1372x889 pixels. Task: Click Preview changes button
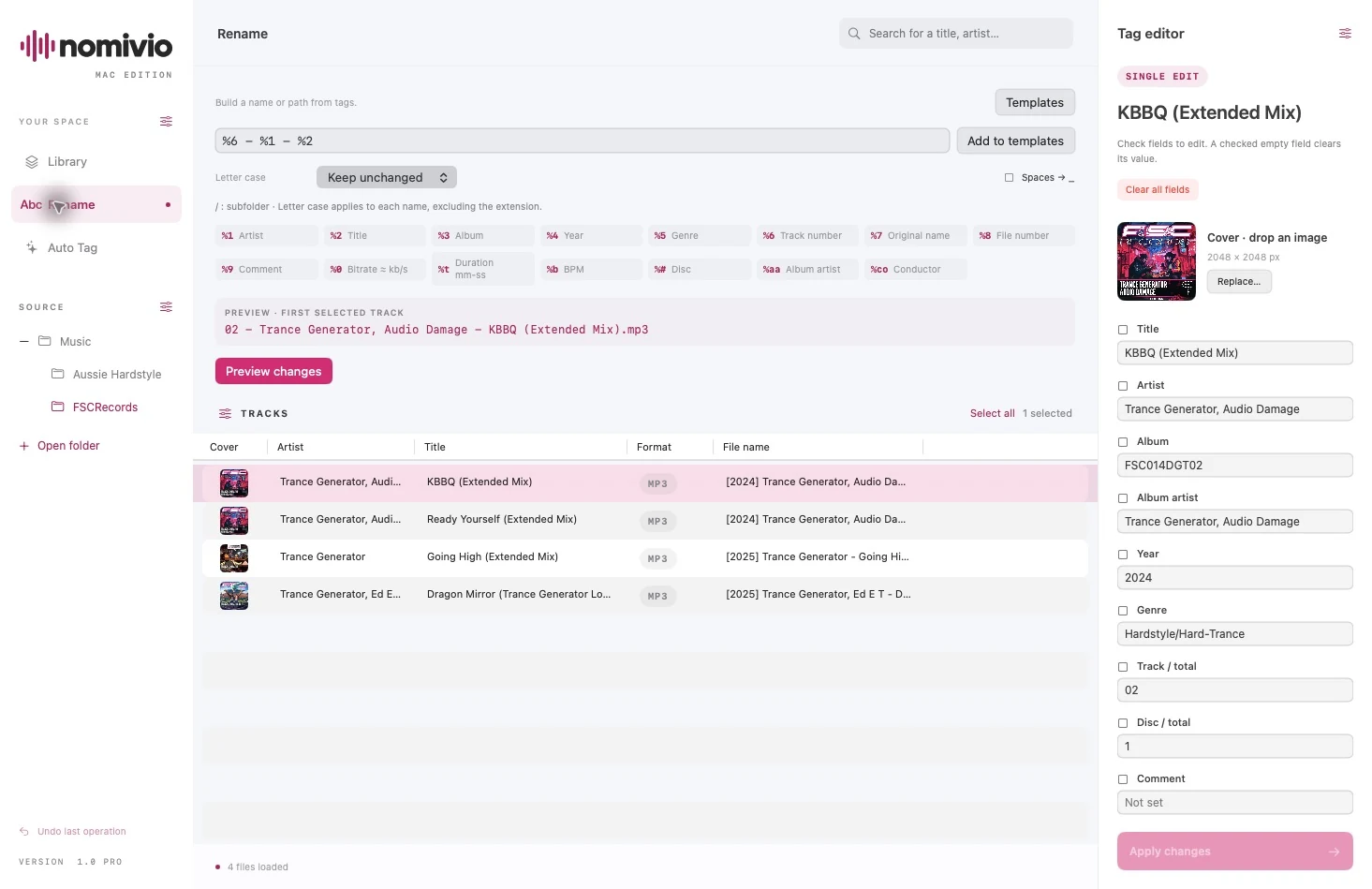(x=273, y=372)
